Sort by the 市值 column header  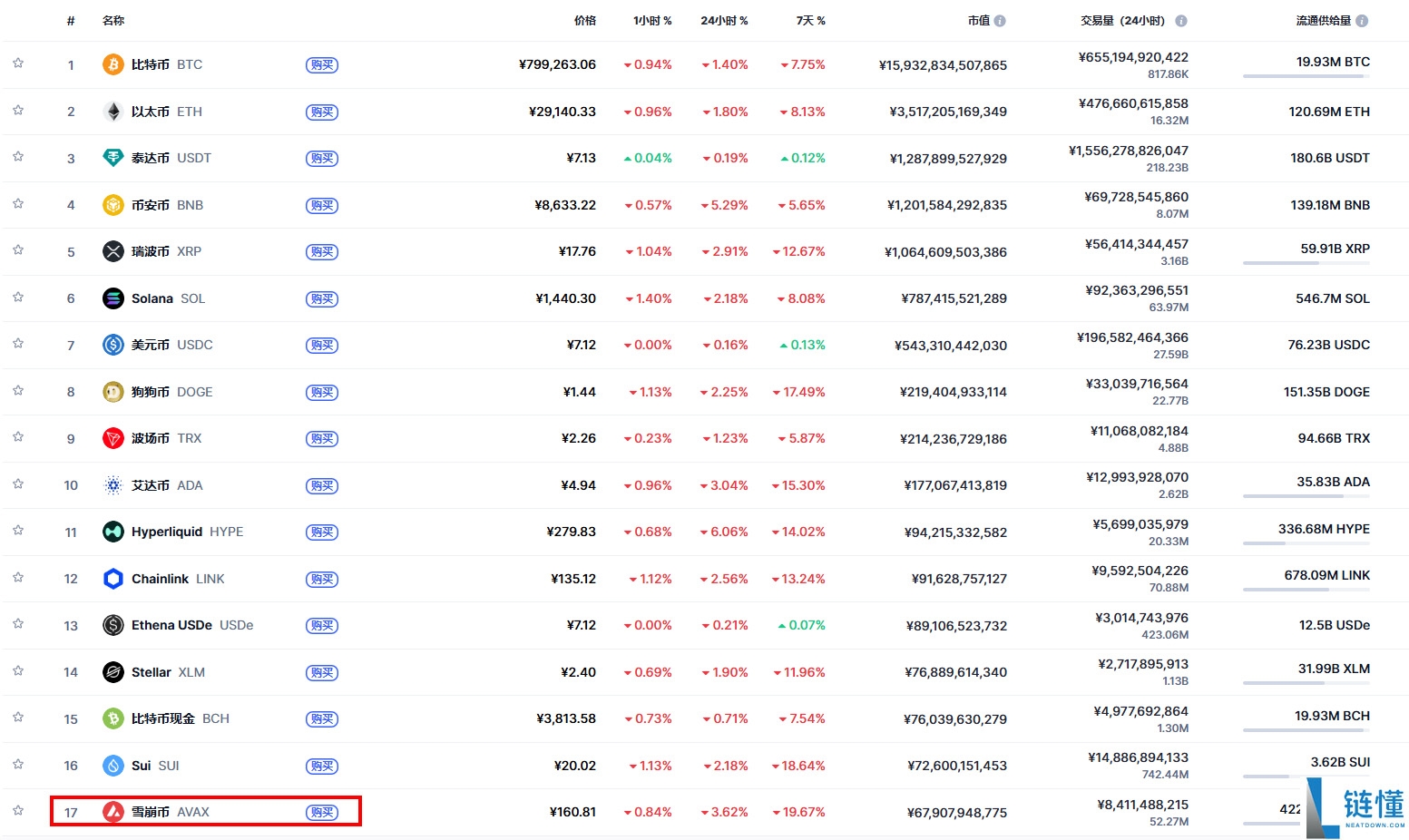(x=979, y=21)
